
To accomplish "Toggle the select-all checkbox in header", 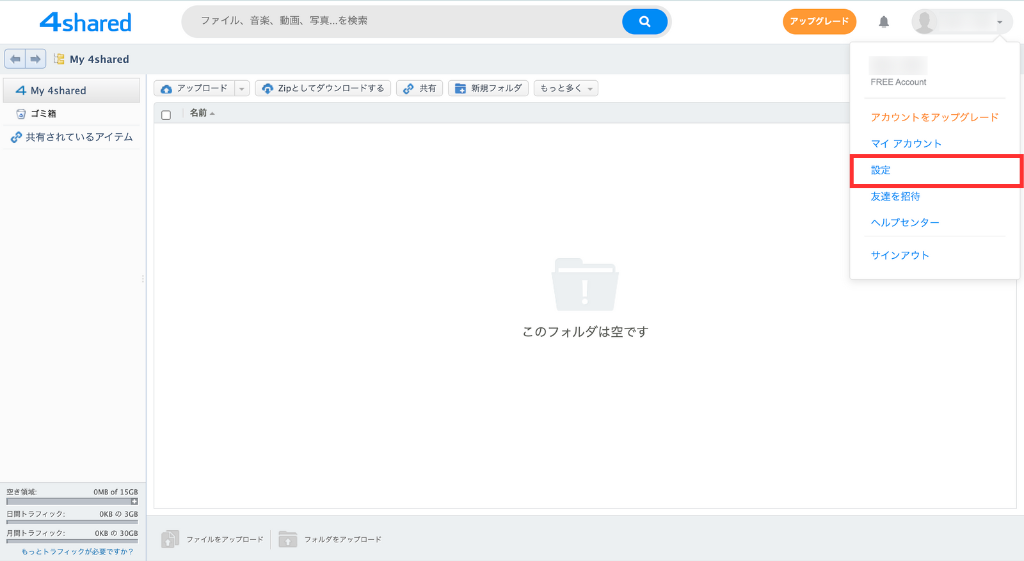I will coord(166,114).
